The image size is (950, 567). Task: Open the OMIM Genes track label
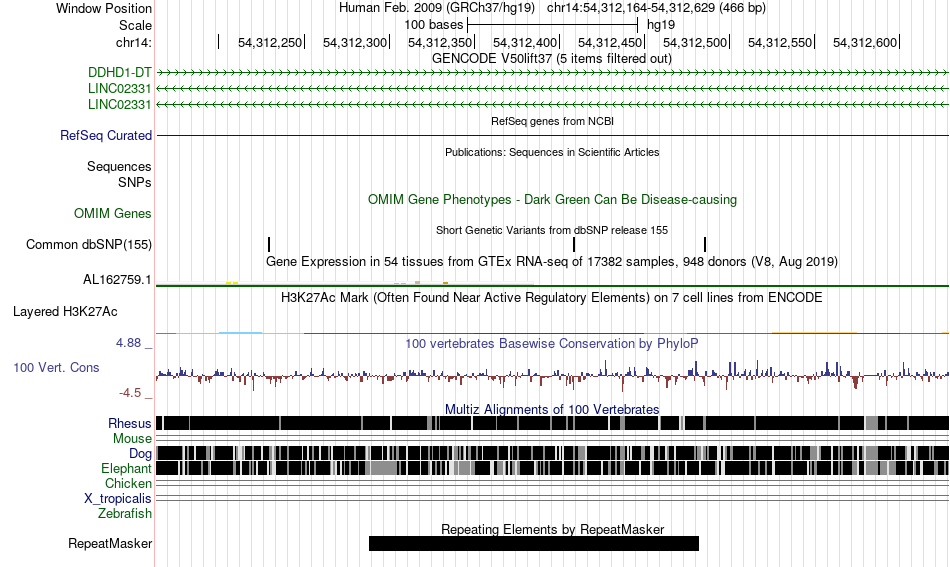click(112, 213)
